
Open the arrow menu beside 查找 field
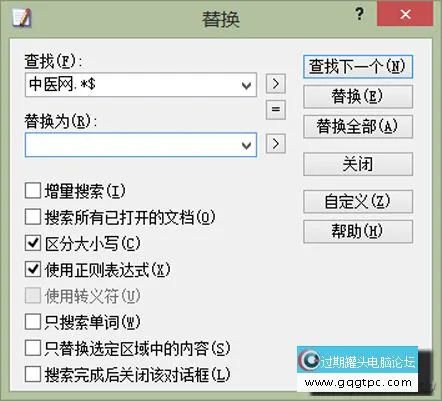[276, 84]
